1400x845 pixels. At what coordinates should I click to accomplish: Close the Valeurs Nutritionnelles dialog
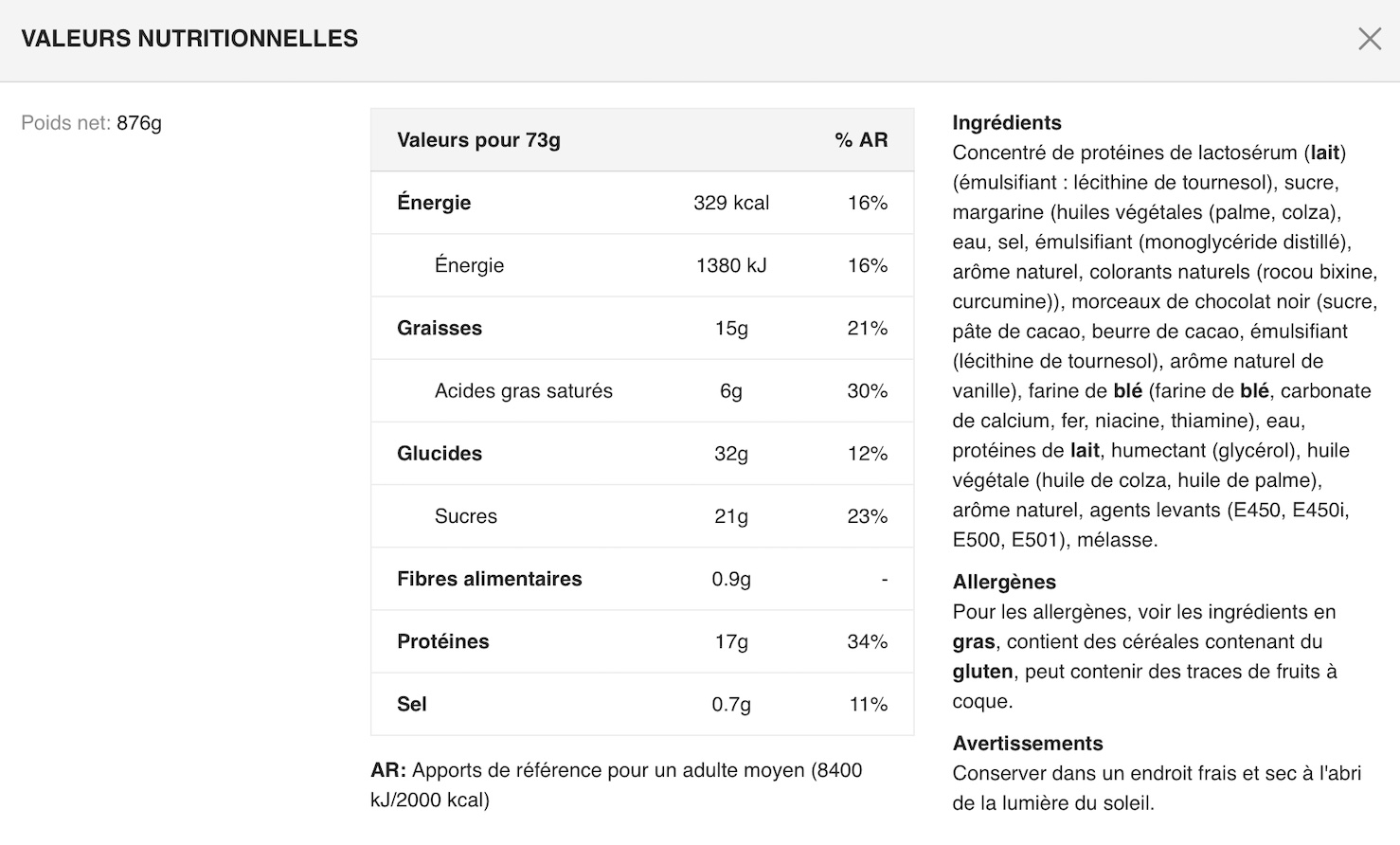click(1370, 39)
